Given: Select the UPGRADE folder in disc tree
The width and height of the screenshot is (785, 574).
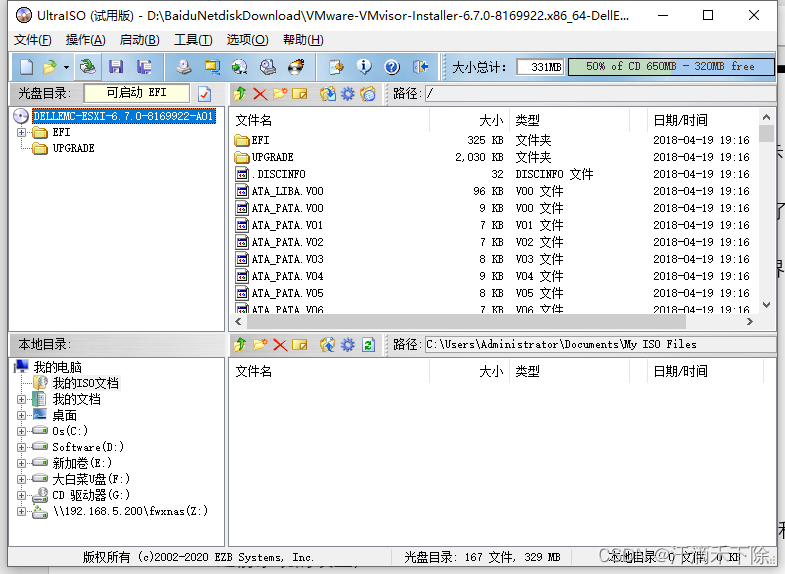Looking at the screenshot, I should click(73, 148).
